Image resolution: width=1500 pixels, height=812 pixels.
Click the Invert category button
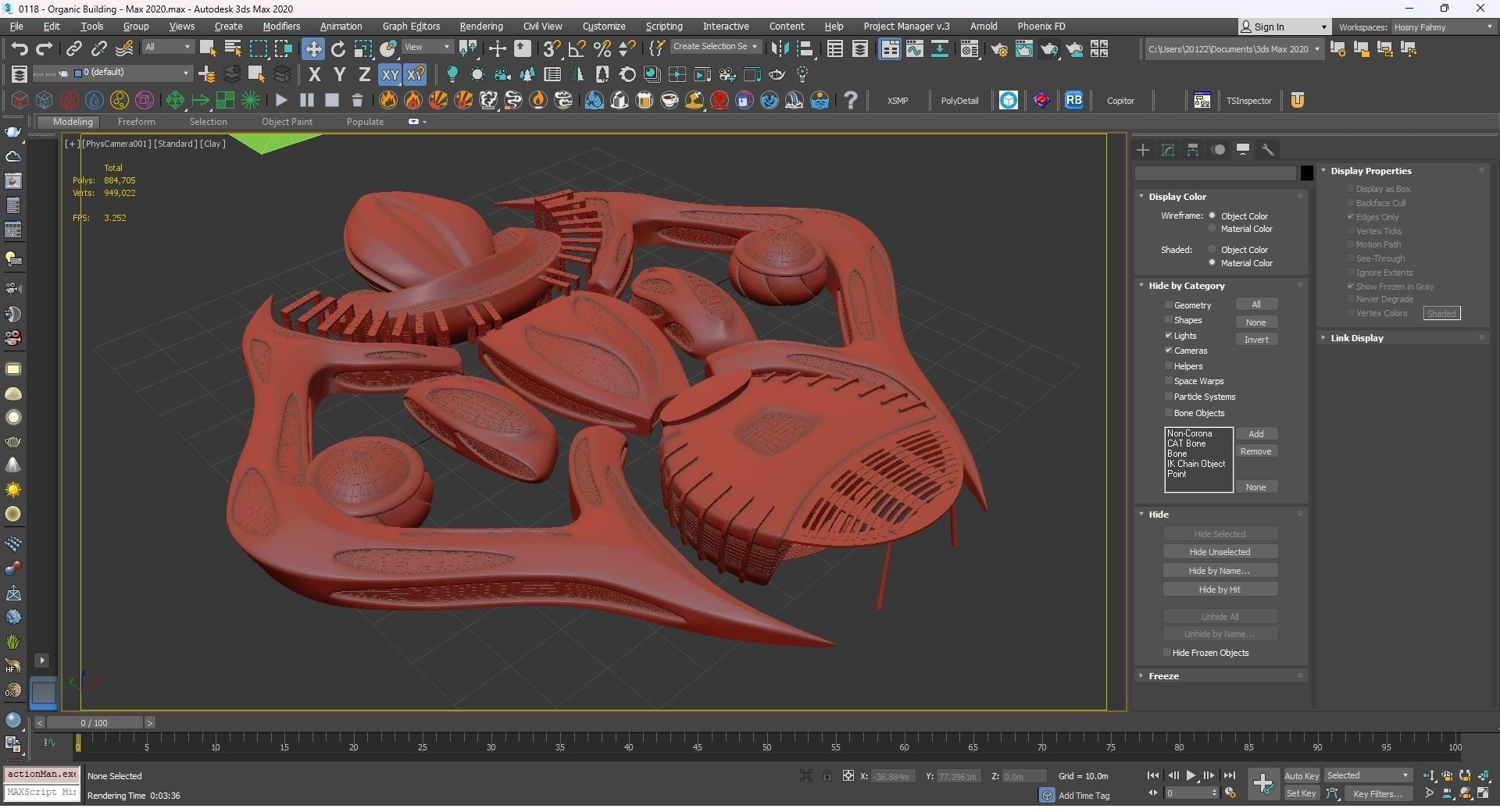point(1256,340)
